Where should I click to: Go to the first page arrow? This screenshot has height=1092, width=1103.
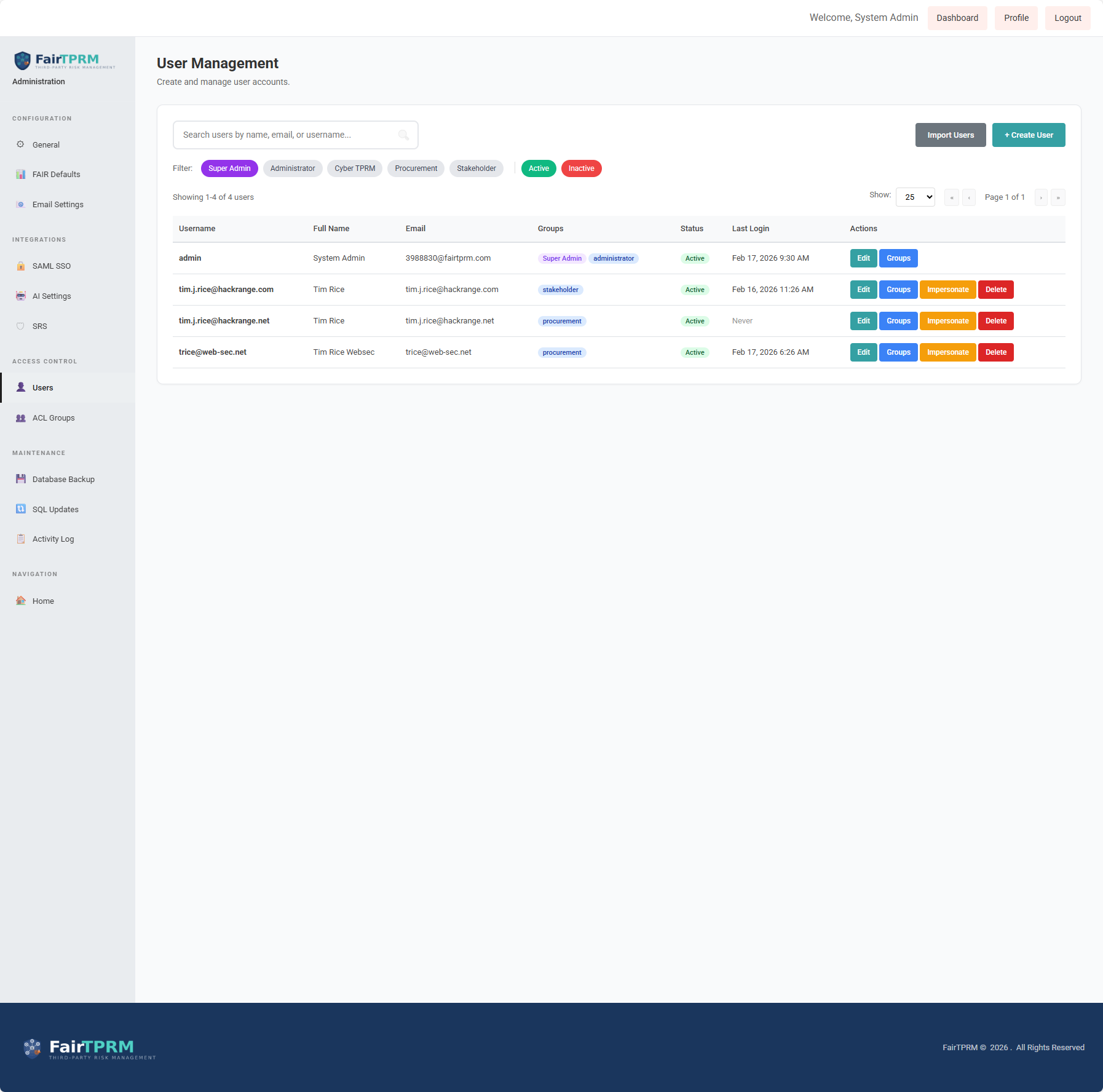[951, 197]
